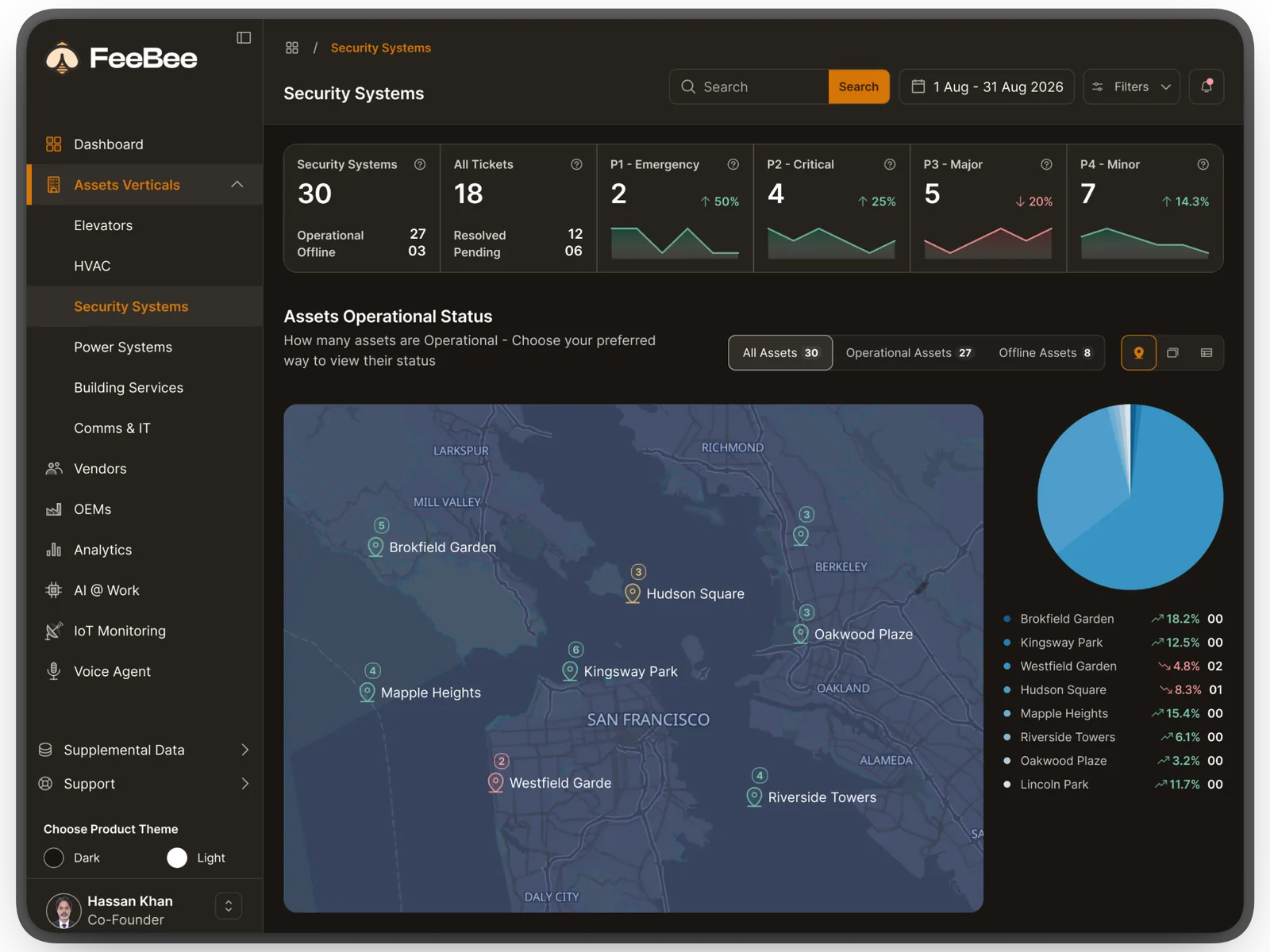Open the OEMs factory icon
The image size is (1270, 952).
(x=53, y=509)
